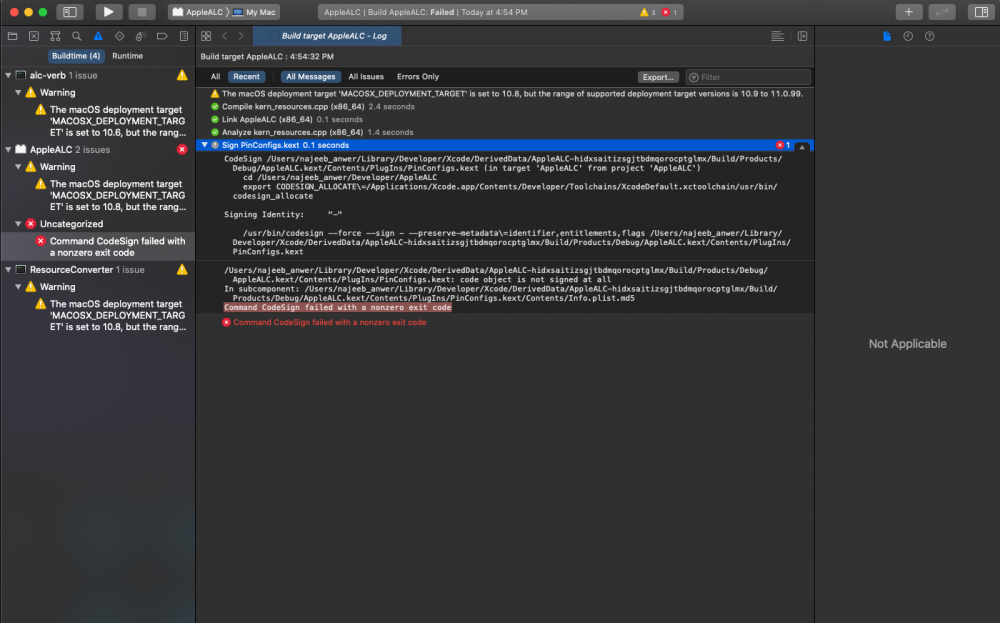Collapse the AppleALC issue group
This screenshot has width=1000, height=623.
point(8,149)
